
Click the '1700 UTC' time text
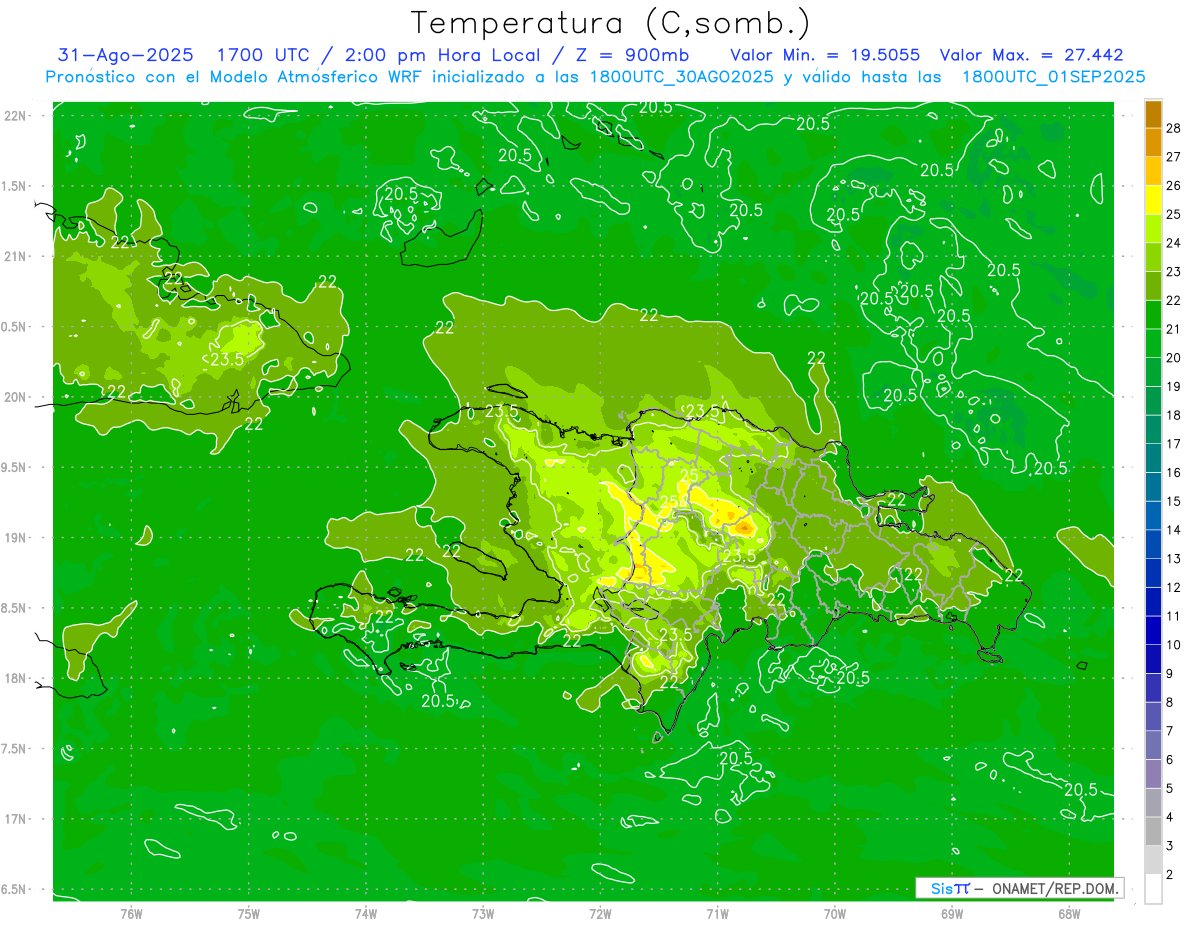[264, 55]
